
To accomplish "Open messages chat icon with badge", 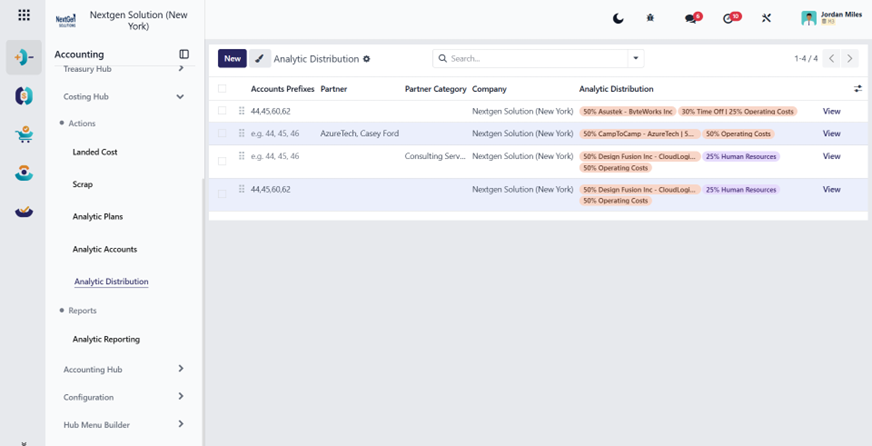I will pyautogui.click(x=693, y=18).
